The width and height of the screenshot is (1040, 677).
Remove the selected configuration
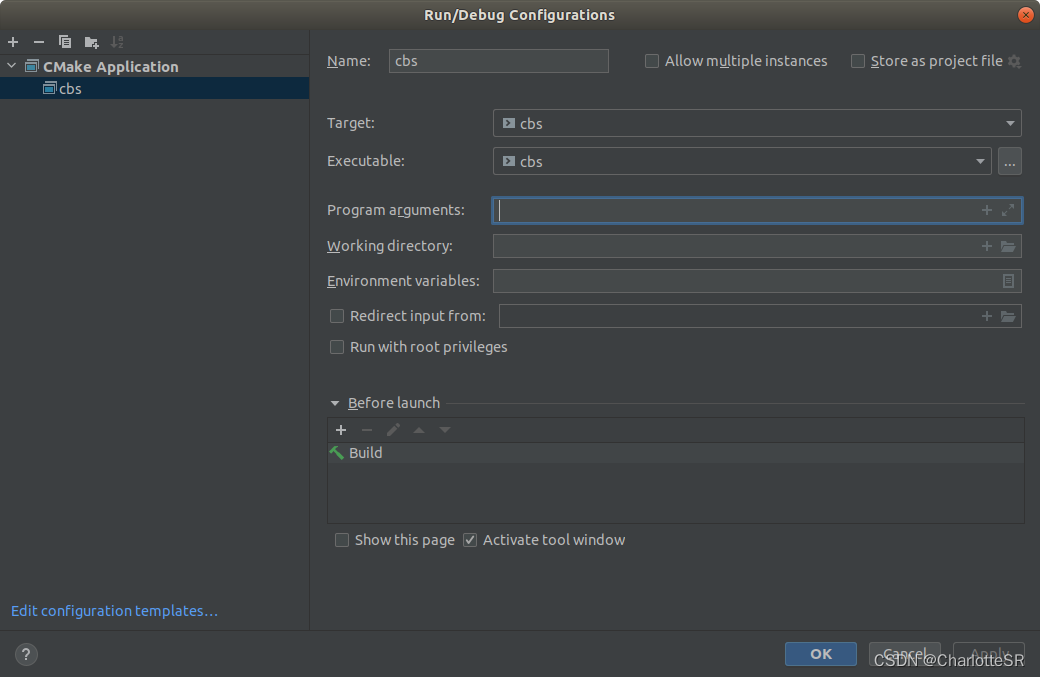pyautogui.click(x=37, y=42)
